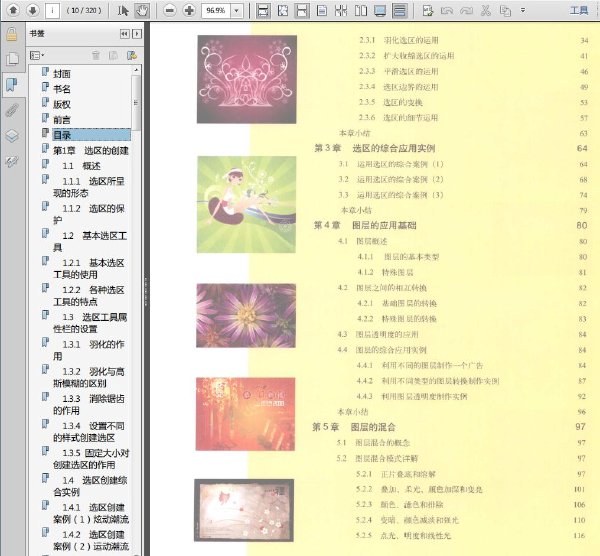This screenshot has width=600, height=556.
Task: Open bookmark 1.1 概述
Action: (81, 166)
